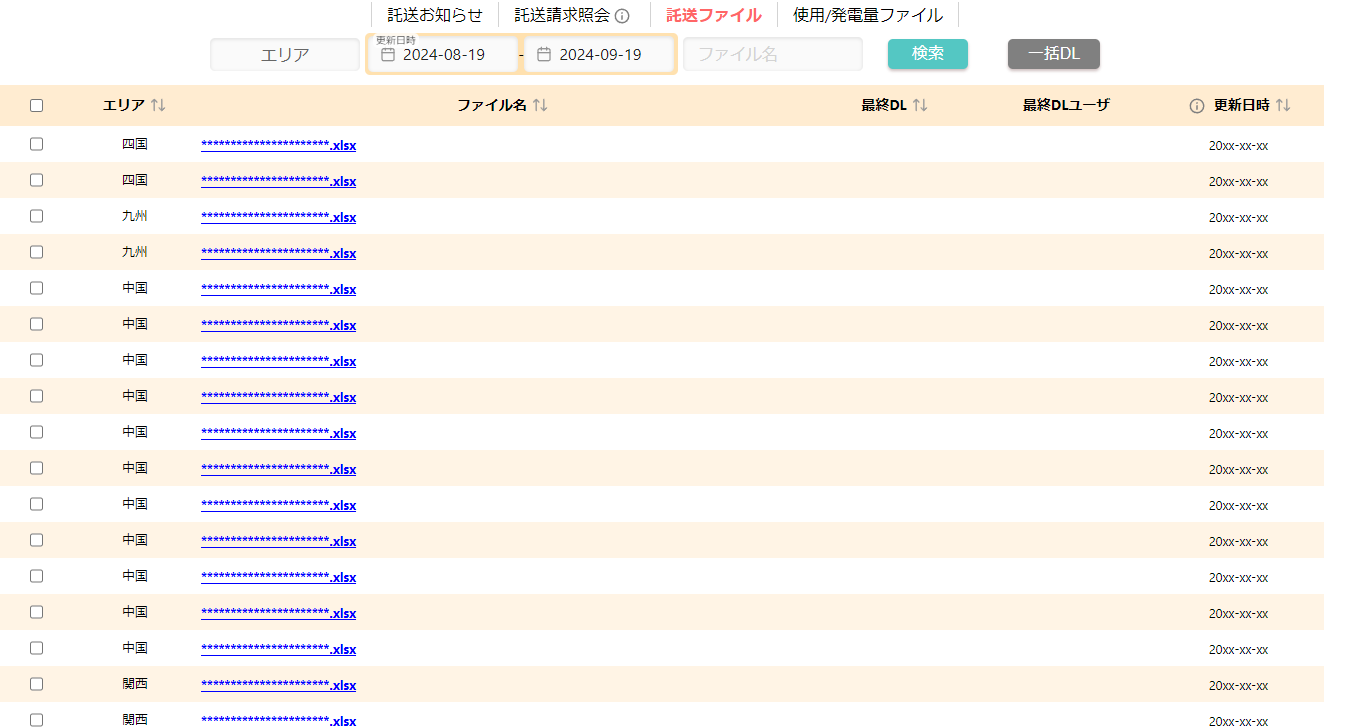Sort the table by エリア column
The height and width of the screenshot is (727, 1353).
point(158,106)
